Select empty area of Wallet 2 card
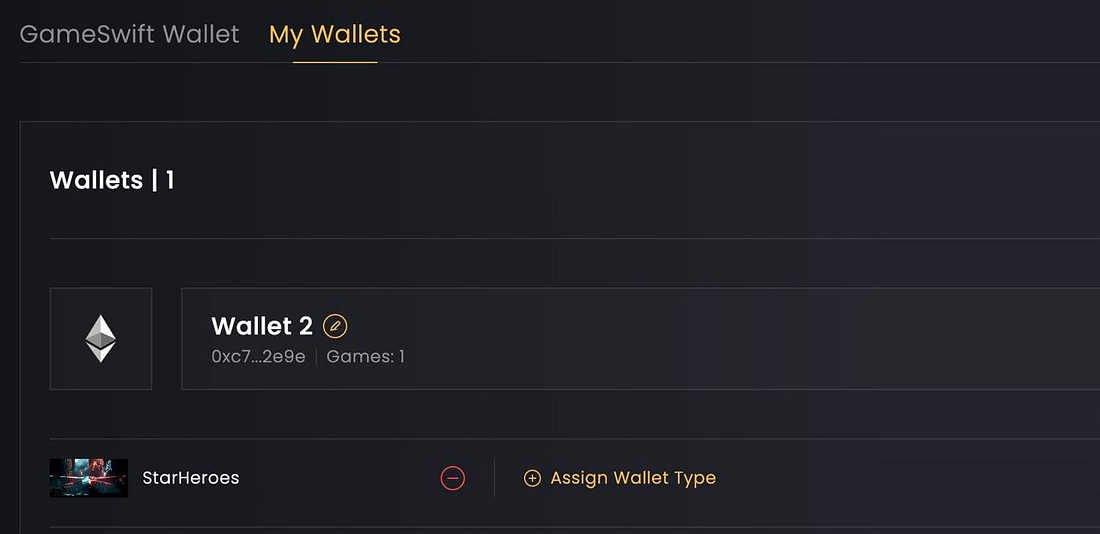The width and height of the screenshot is (1100, 534). (x=750, y=339)
